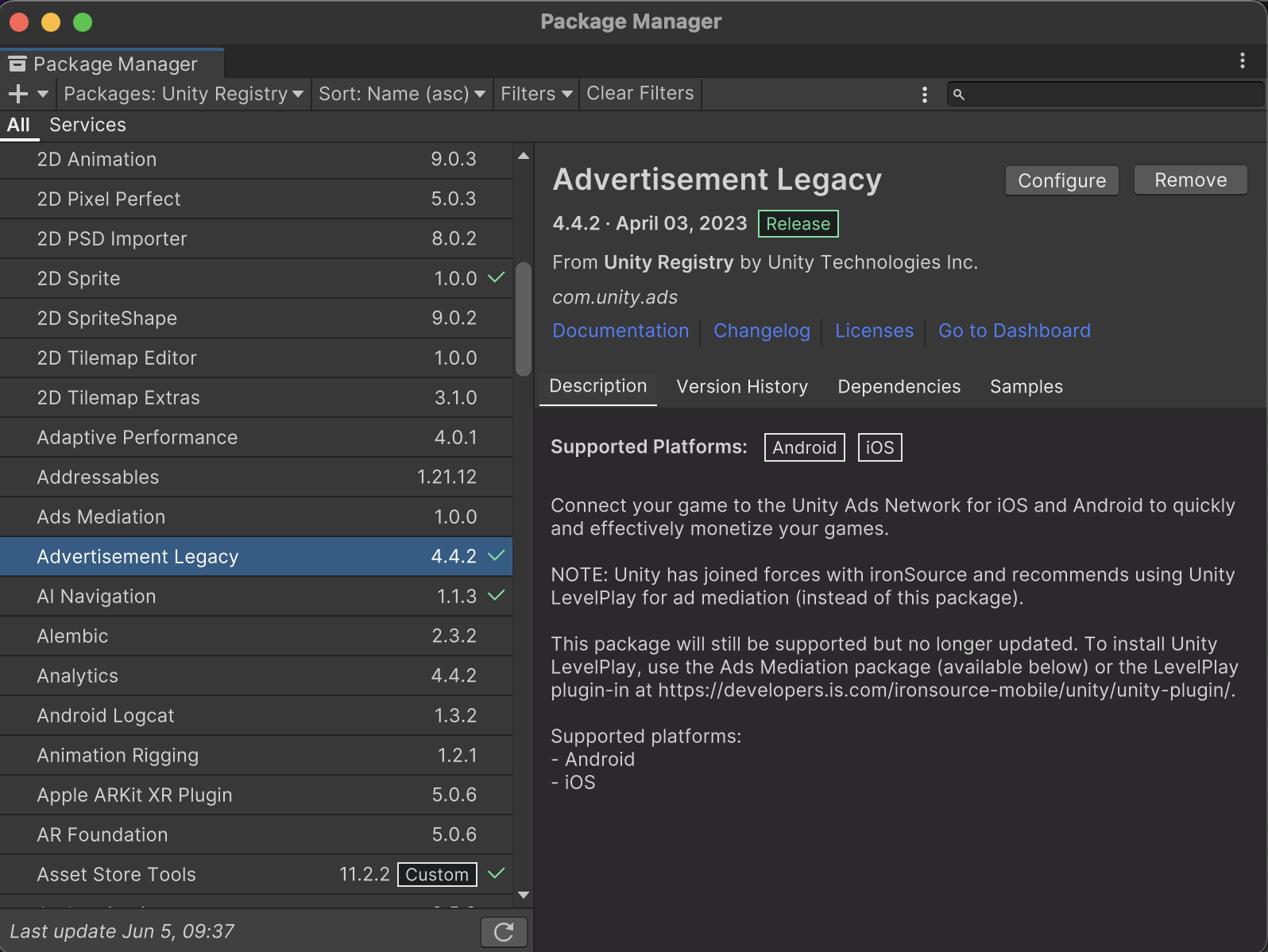Open the Filters dropdown
The image size is (1268, 952).
coord(536,94)
